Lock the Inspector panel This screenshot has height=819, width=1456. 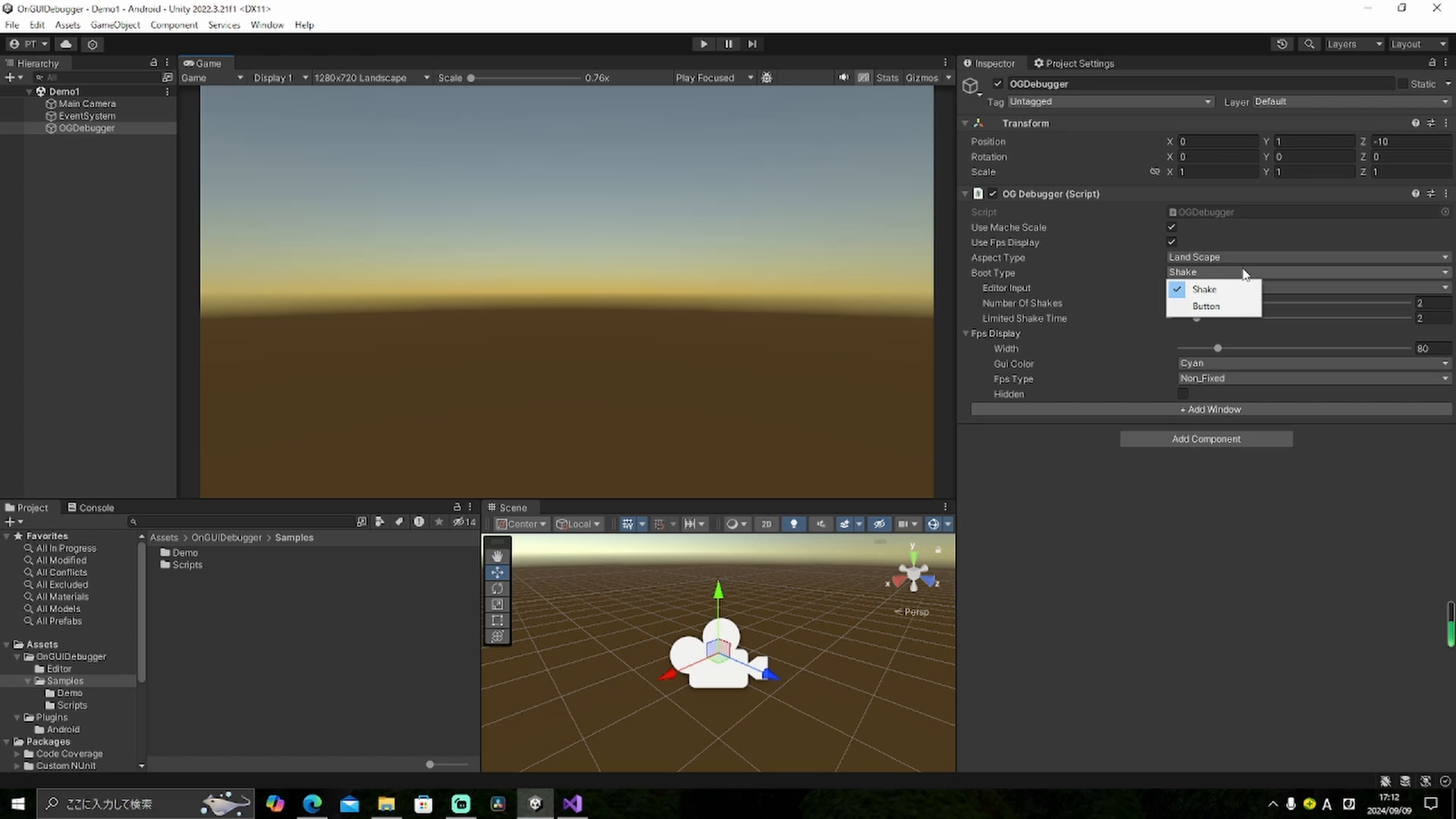(1432, 63)
